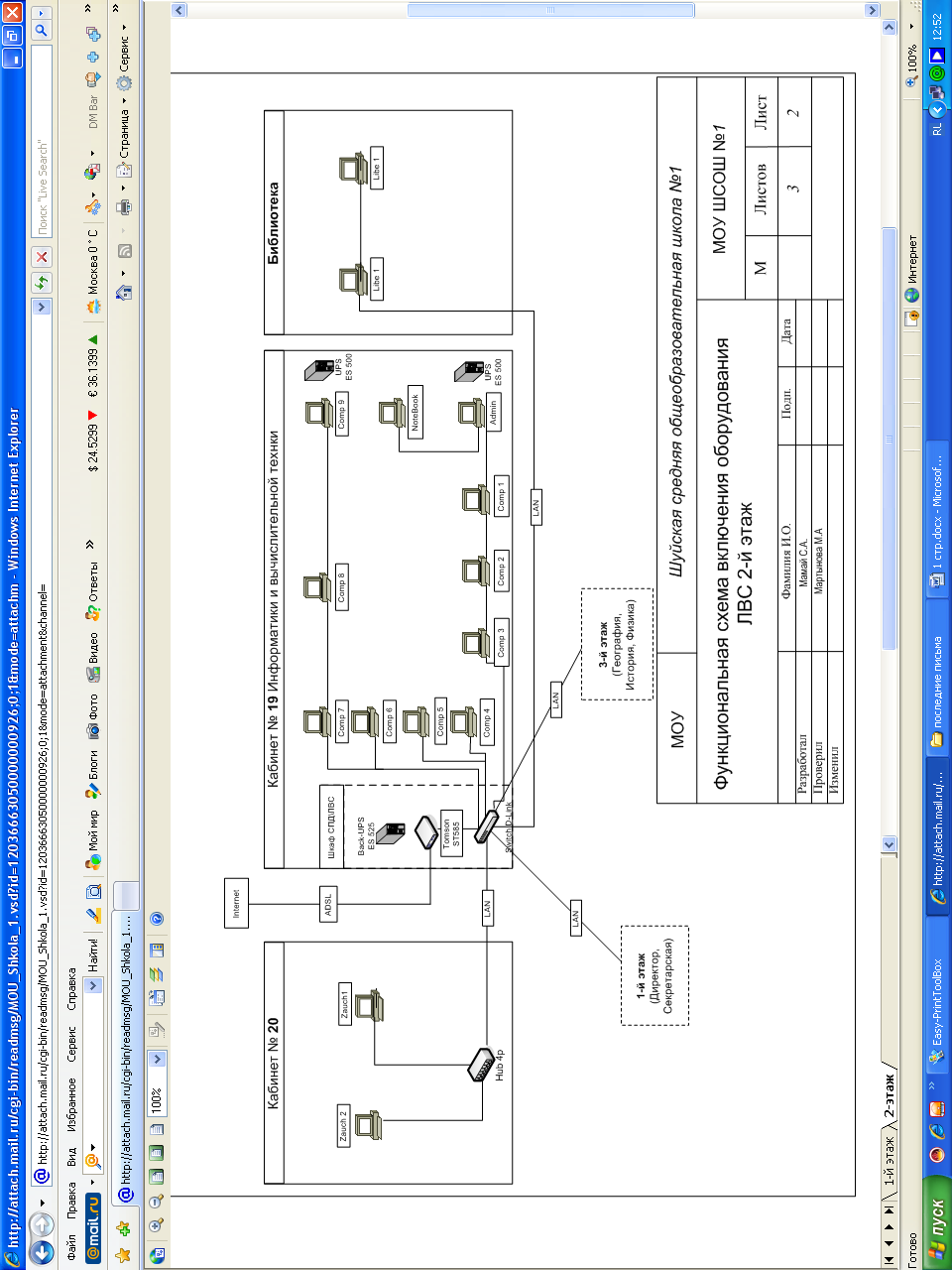
Task: Click the Zoom In magnifier in Visio viewer
Action: point(157,1225)
